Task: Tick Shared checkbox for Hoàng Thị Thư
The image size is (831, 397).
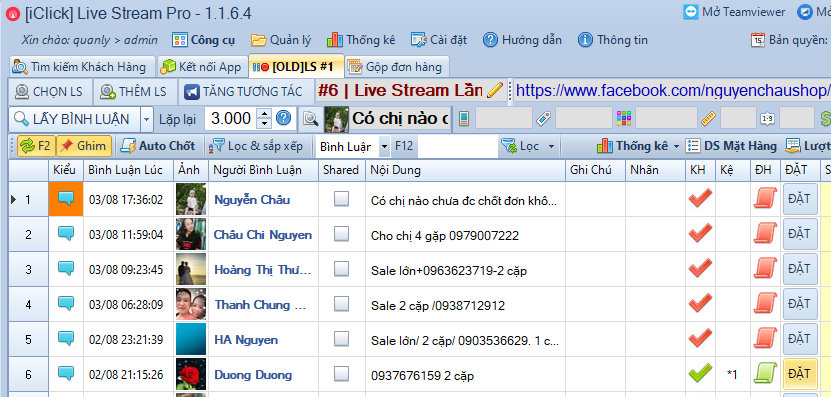Action: pyautogui.click(x=341, y=269)
